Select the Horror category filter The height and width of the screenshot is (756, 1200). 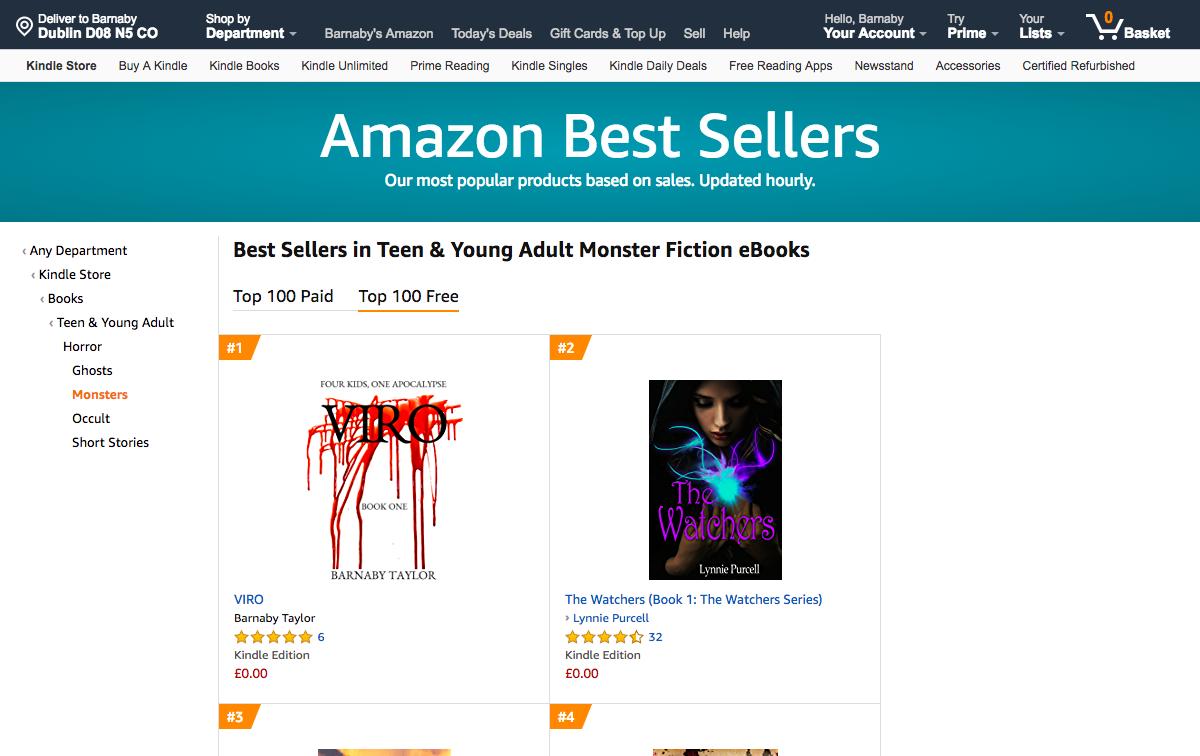pos(82,346)
